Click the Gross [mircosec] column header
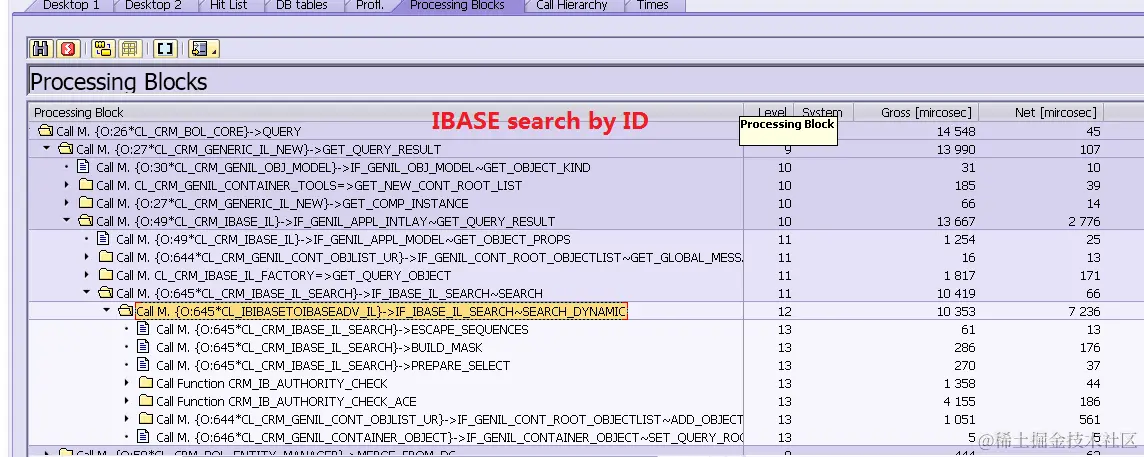The image size is (1144, 457). 915,112
